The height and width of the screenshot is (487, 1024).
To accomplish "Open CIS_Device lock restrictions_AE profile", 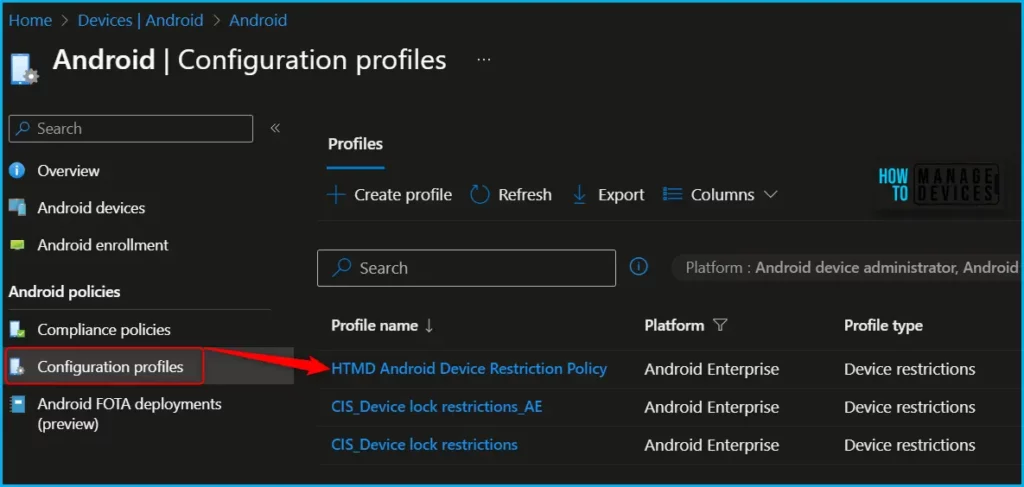I will click(x=436, y=407).
